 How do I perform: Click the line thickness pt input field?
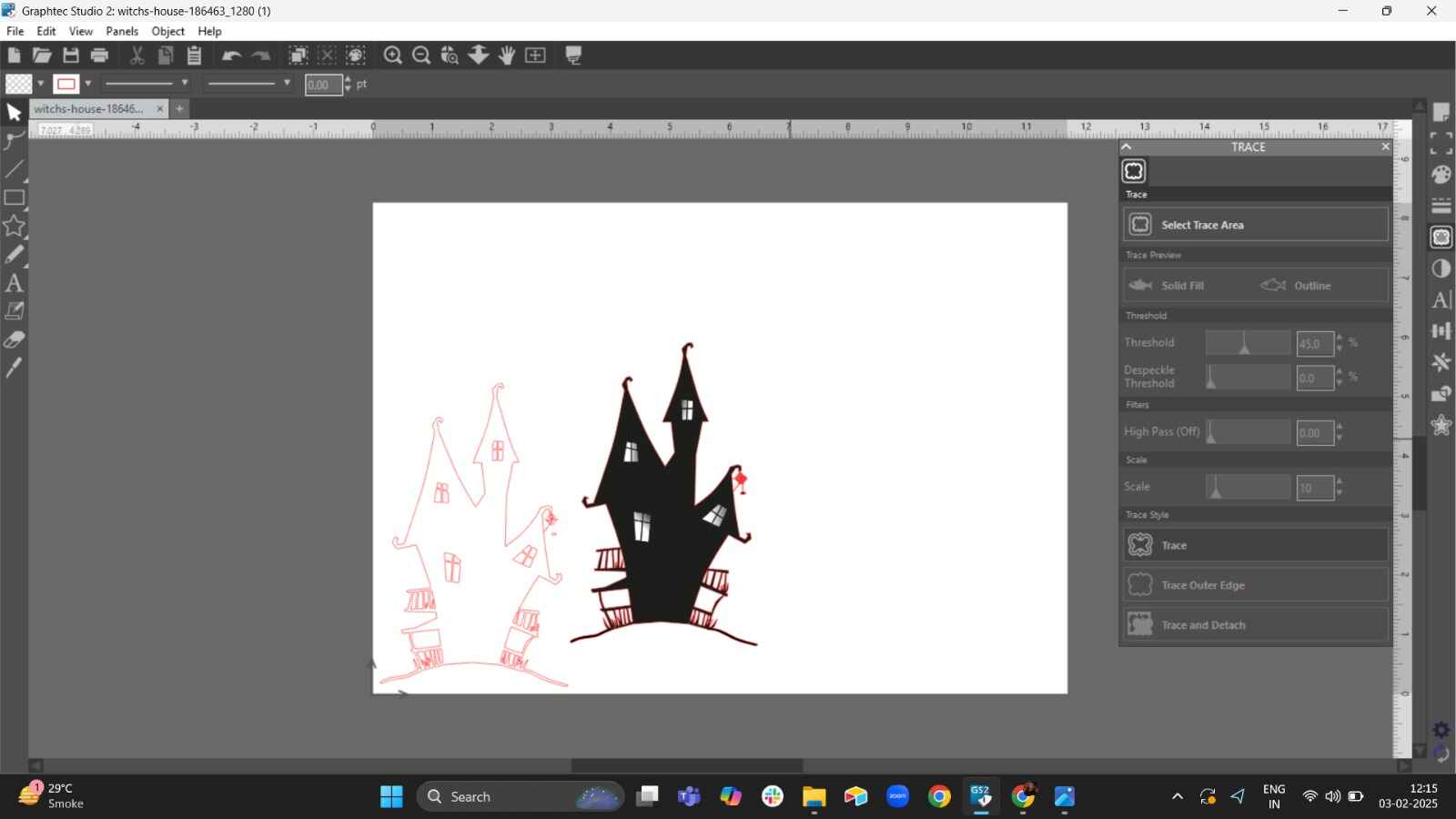[x=323, y=85]
